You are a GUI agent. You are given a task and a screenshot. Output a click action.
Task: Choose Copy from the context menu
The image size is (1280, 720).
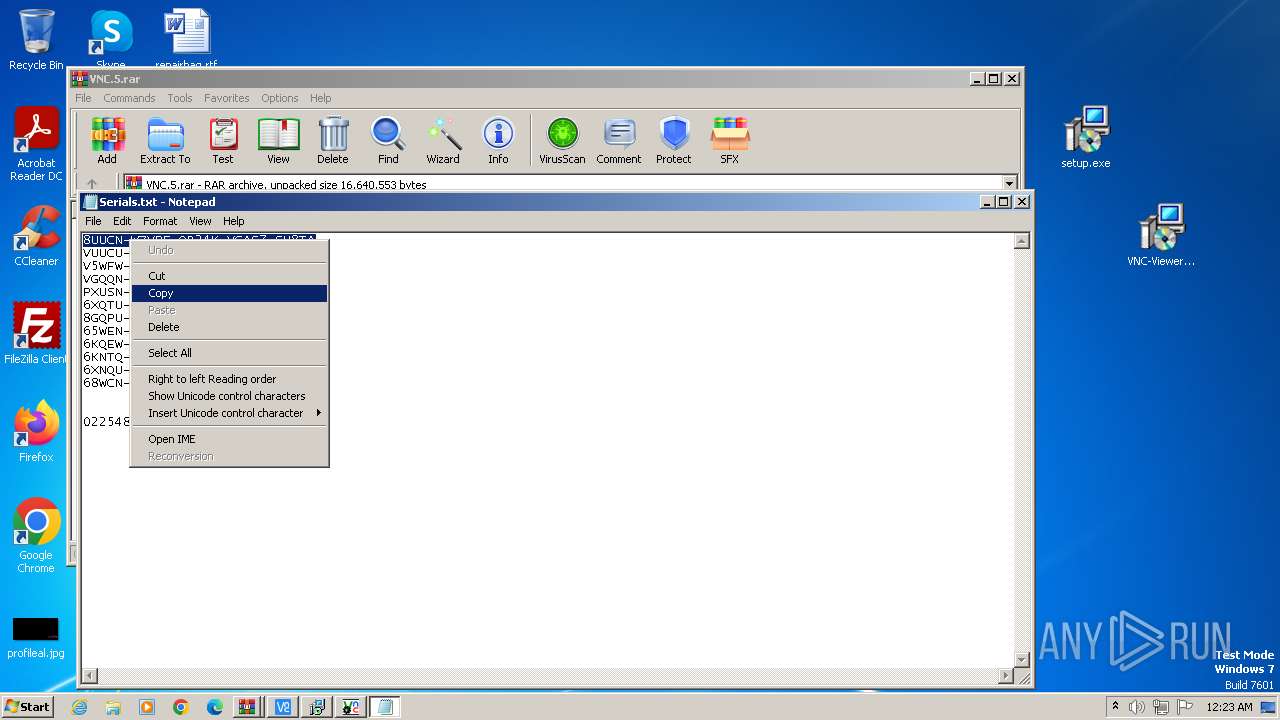click(x=229, y=293)
